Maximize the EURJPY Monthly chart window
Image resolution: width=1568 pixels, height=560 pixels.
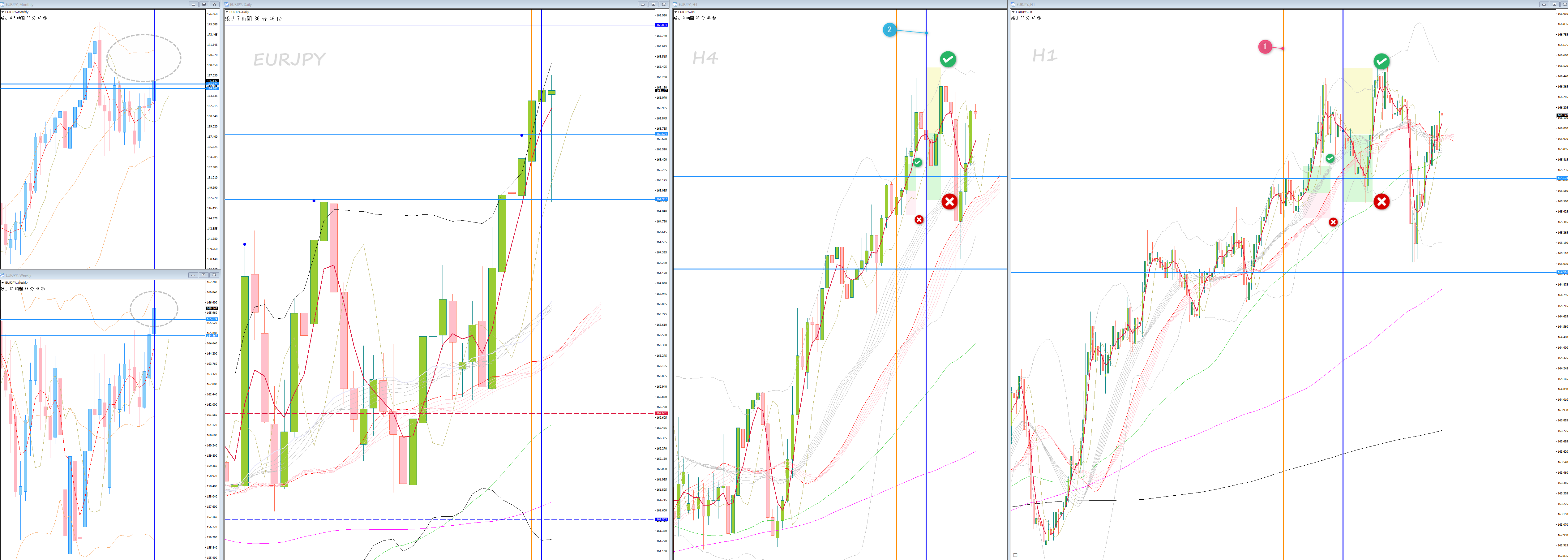pyautogui.click(x=204, y=4)
